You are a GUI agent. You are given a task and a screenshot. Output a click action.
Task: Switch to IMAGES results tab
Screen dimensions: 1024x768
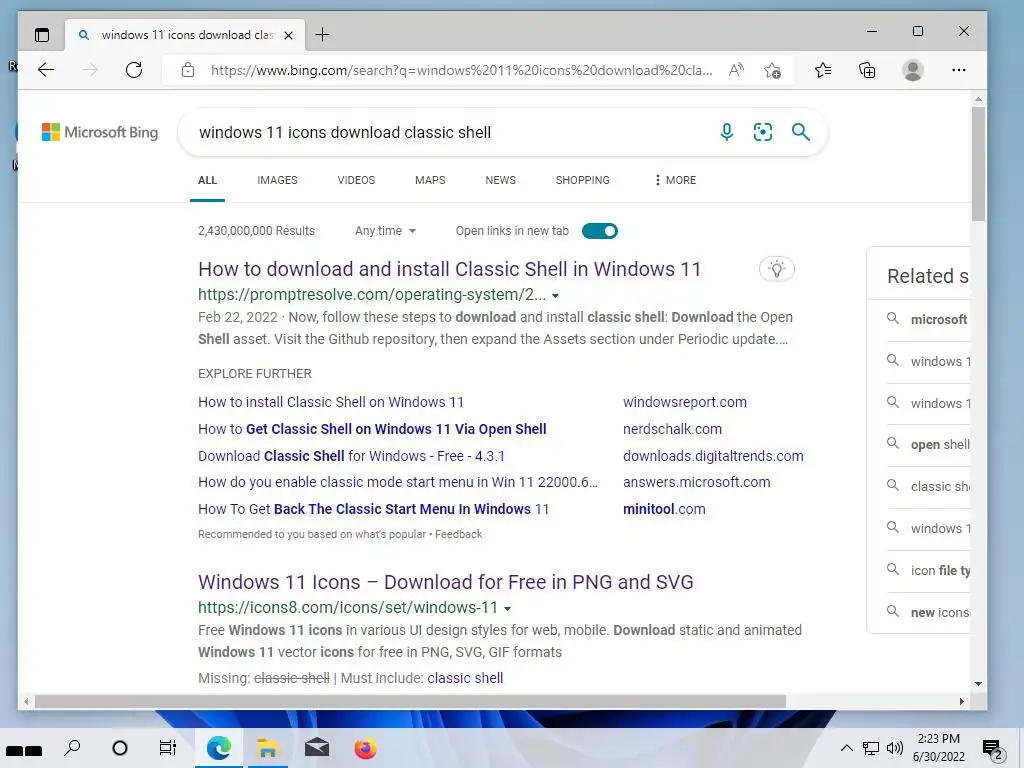277,180
